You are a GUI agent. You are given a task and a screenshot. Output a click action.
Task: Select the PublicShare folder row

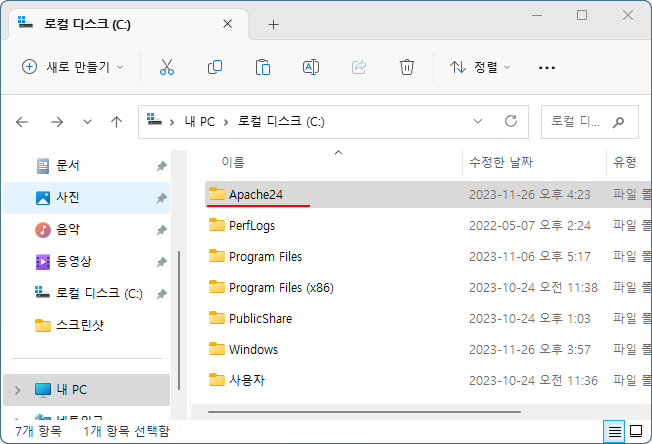[x=428, y=318]
